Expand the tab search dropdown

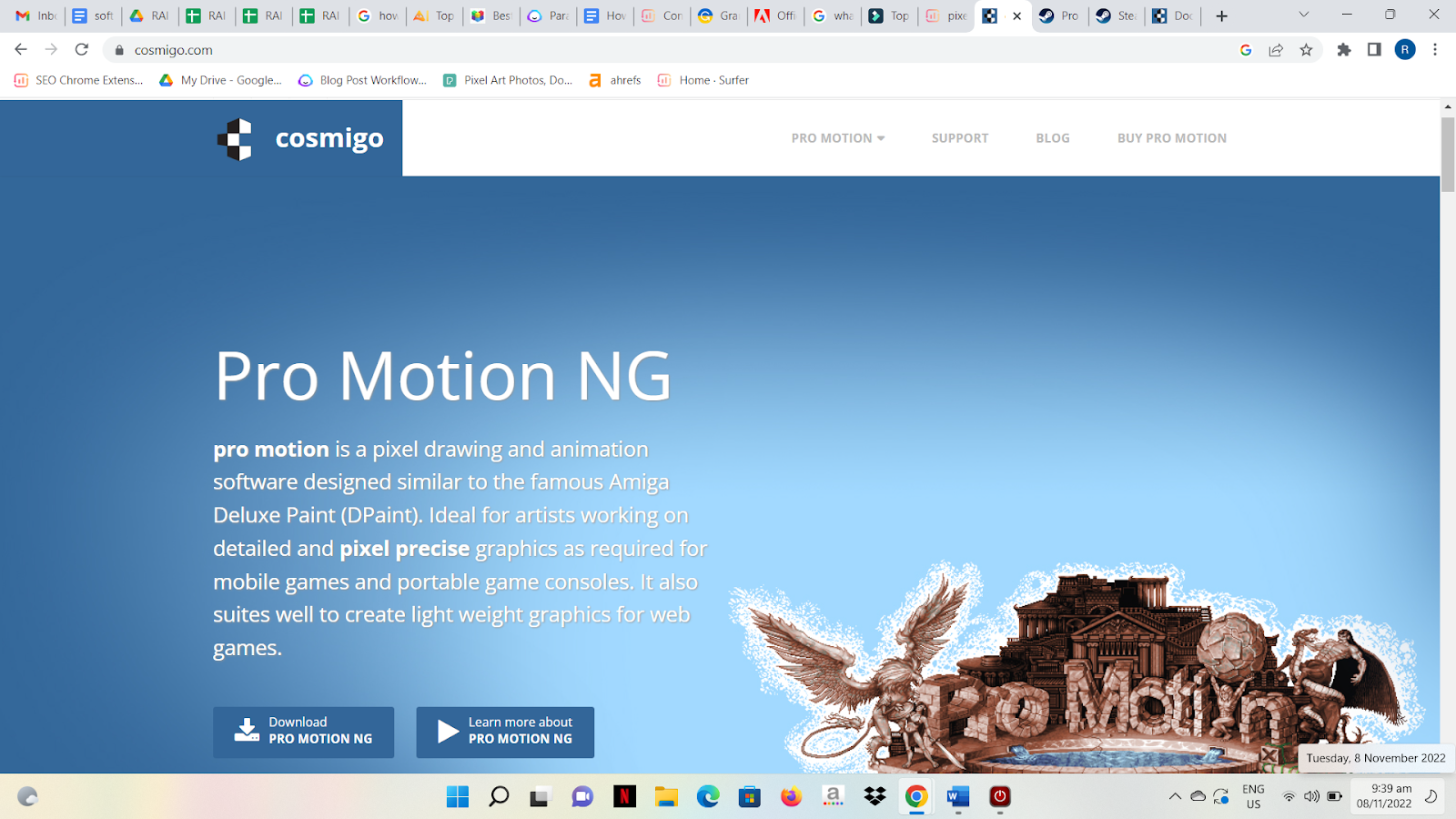coord(1303,15)
